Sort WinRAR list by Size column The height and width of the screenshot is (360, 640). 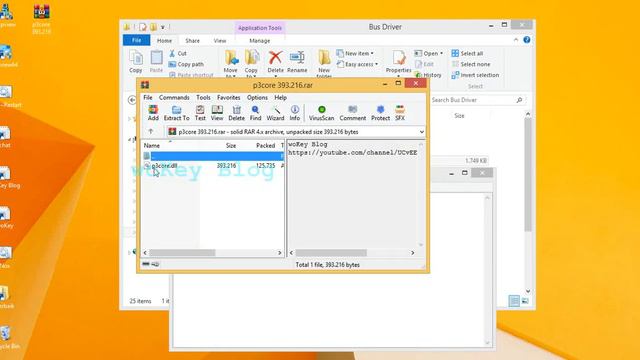231,145
